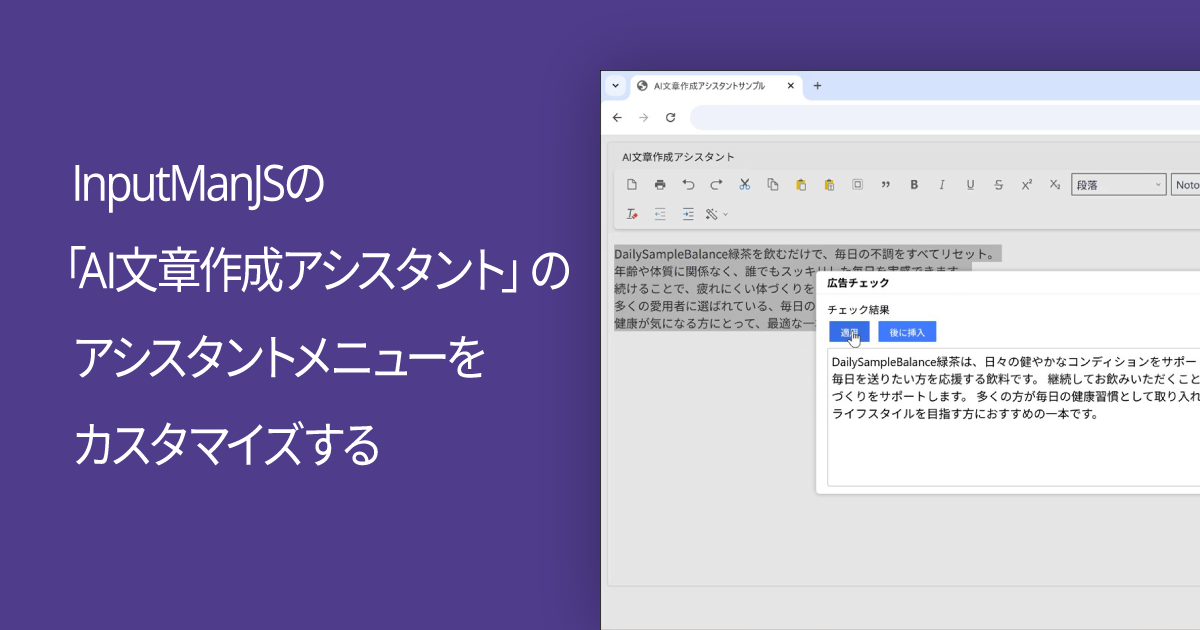
Task: Redo the last edit with the Redo arrow
Action: (716, 185)
